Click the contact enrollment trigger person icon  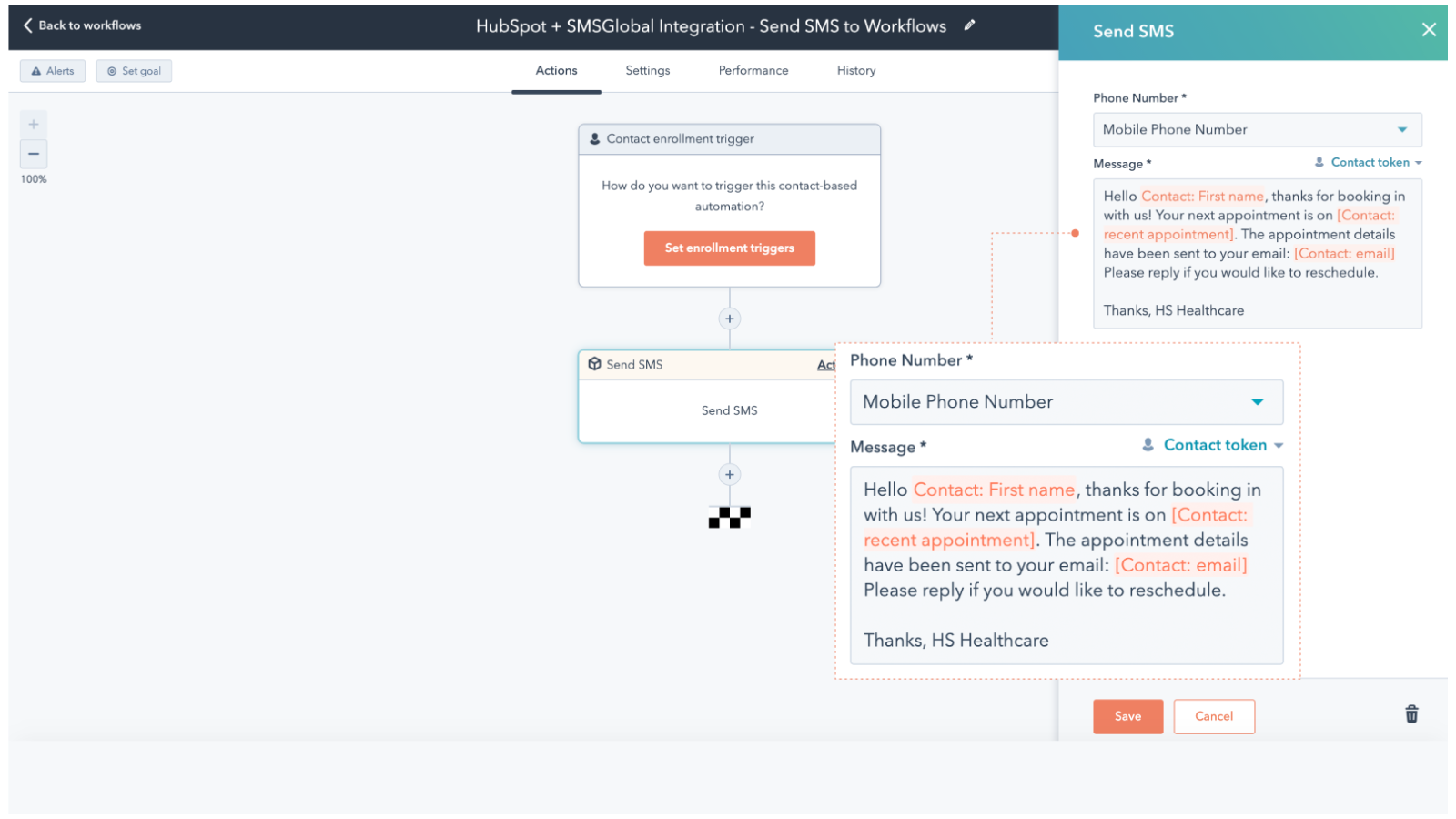tap(594, 139)
